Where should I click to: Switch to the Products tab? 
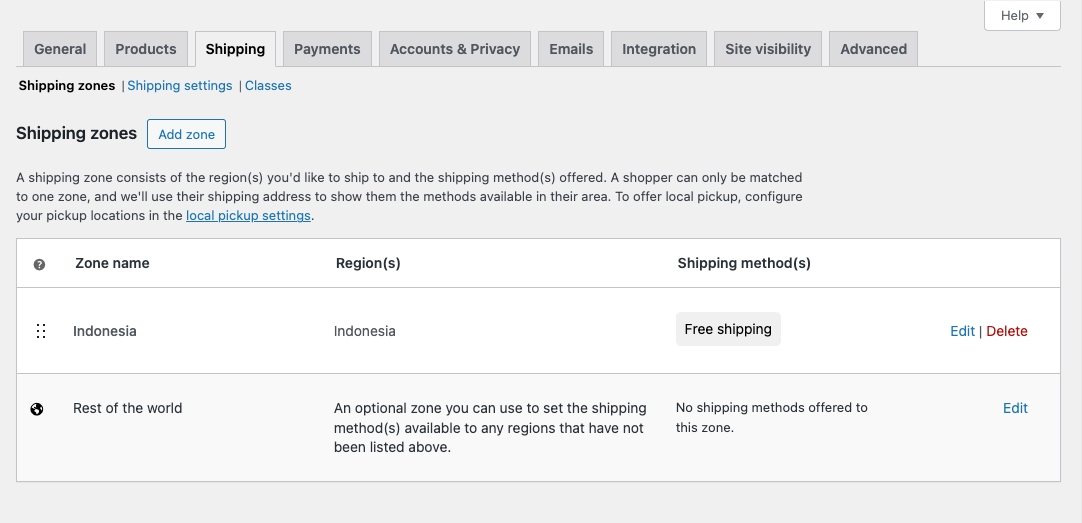(x=146, y=49)
